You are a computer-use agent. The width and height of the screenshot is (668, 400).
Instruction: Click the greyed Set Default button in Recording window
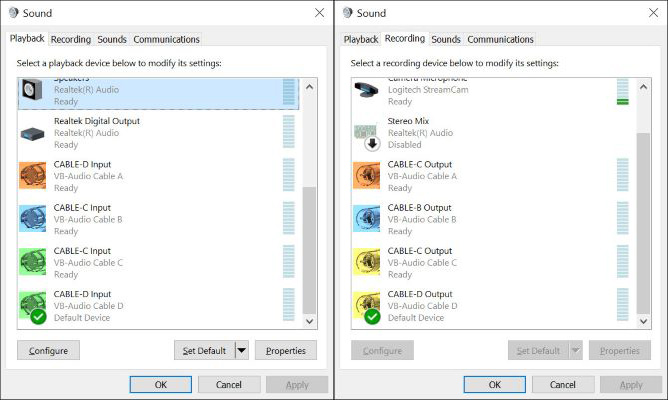538,350
